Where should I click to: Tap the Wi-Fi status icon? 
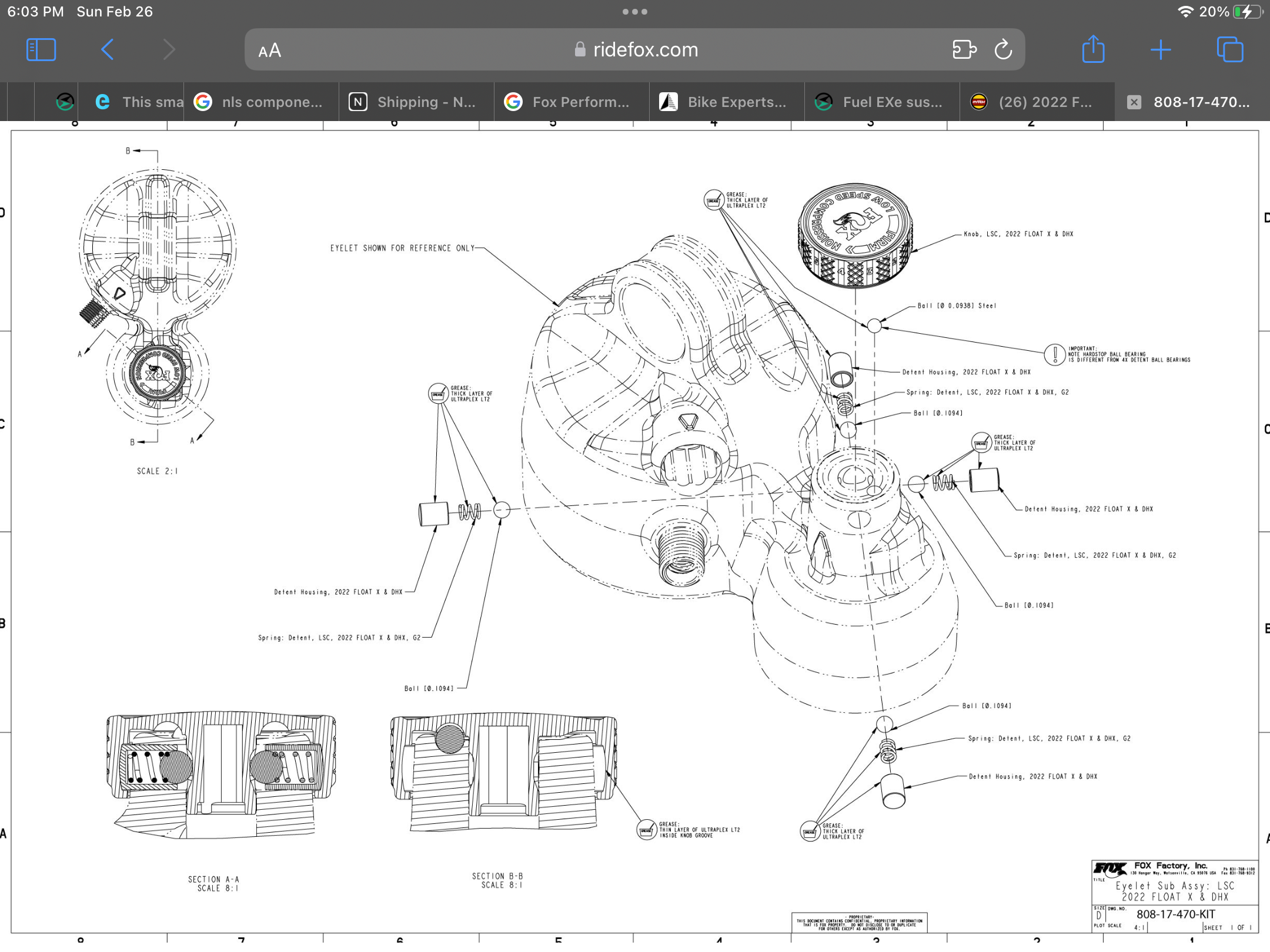[1186, 12]
